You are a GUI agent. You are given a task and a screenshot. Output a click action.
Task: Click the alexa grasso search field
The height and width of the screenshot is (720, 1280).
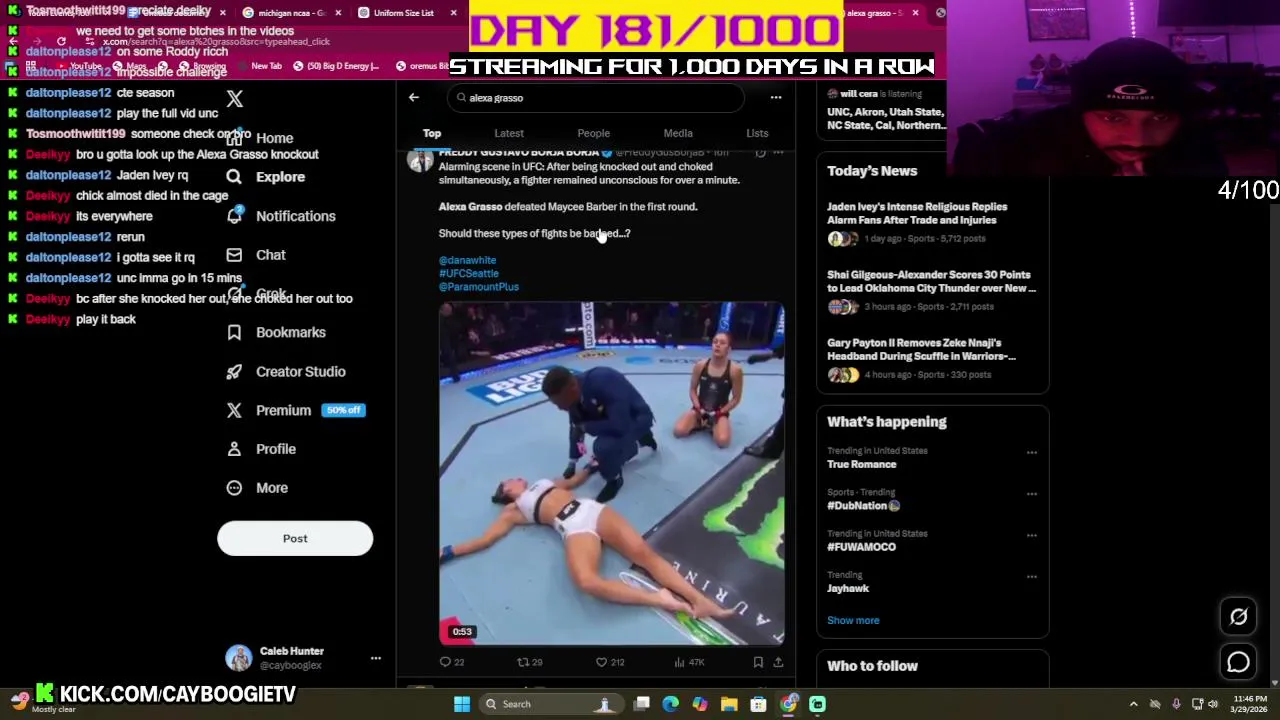click(596, 98)
